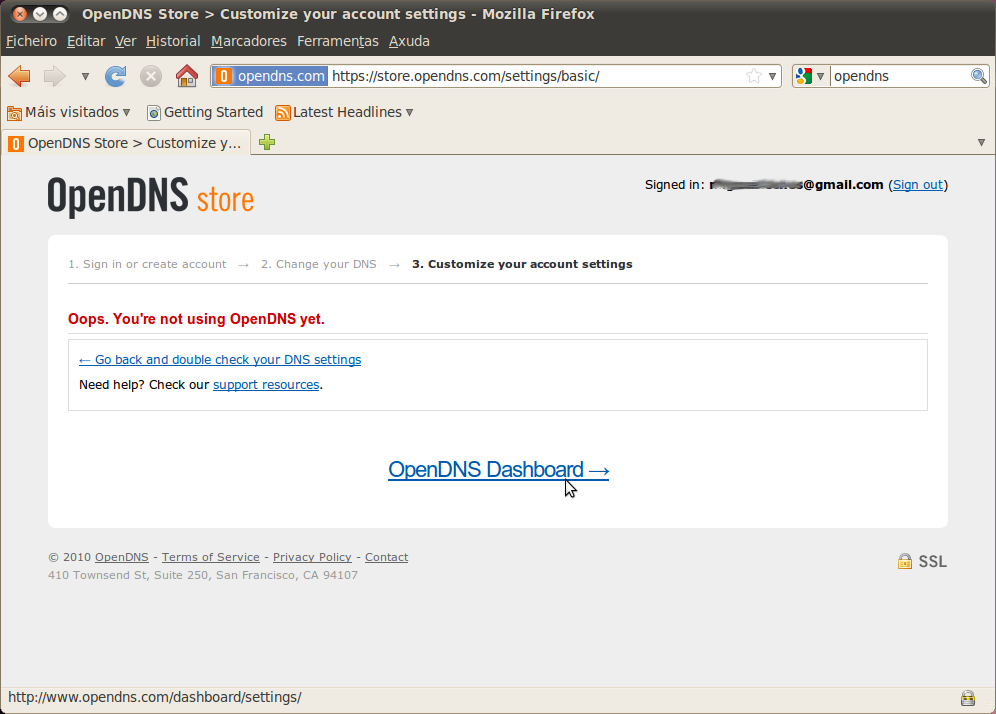The image size is (996, 714).
Task: Click the Latest Headlines RSS feed icon
Action: (283, 113)
